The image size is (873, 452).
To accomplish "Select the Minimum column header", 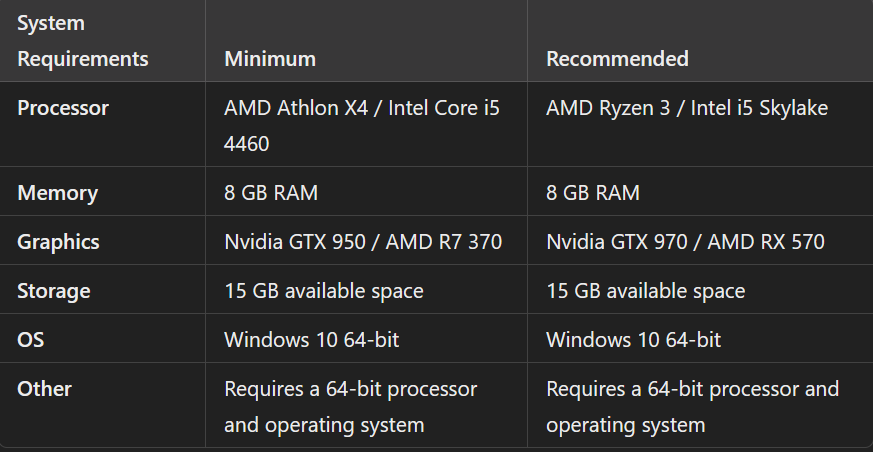I will click(x=270, y=59).
